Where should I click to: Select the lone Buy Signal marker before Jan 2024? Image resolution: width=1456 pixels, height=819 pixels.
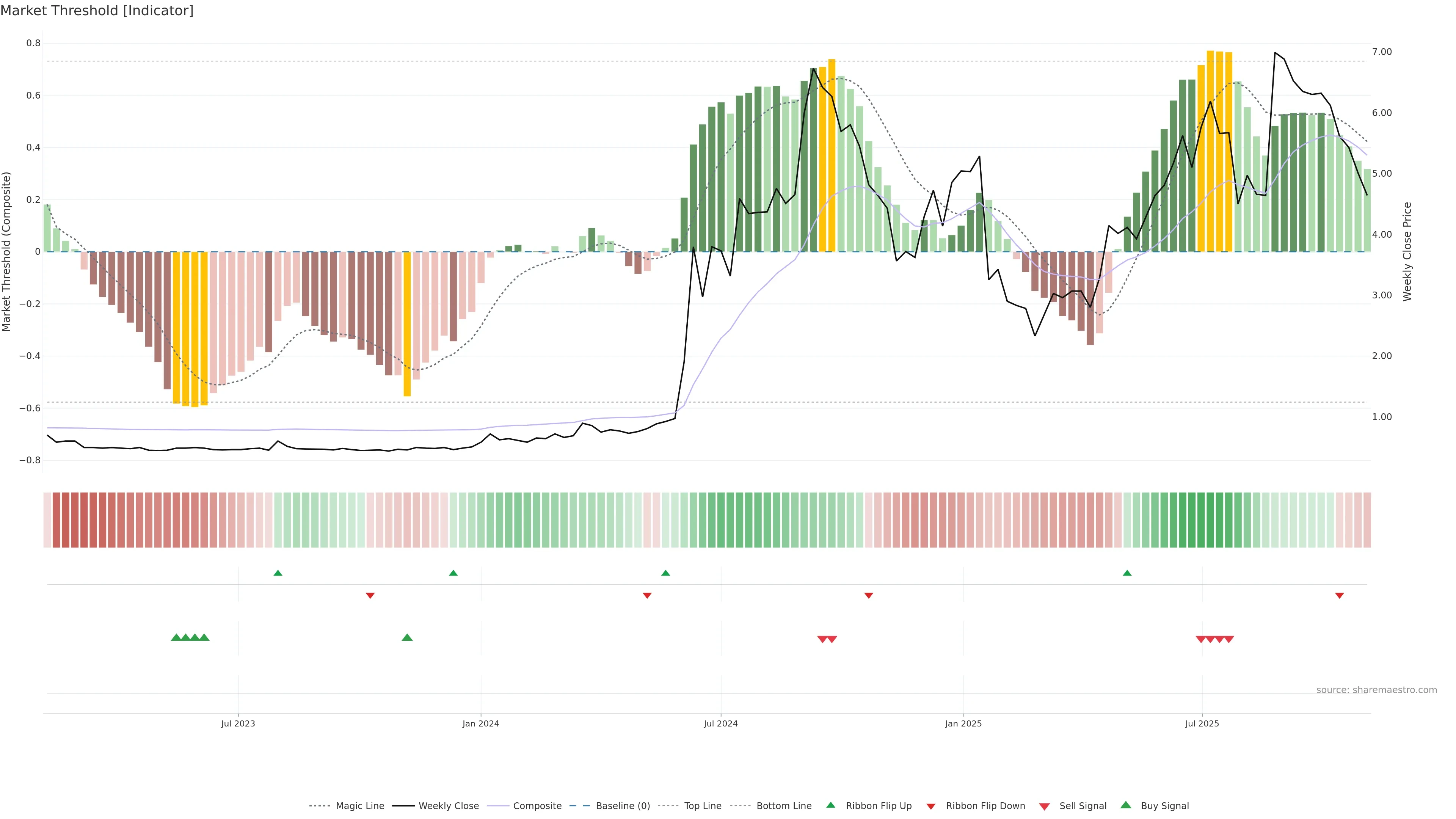(x=407, y=637)
